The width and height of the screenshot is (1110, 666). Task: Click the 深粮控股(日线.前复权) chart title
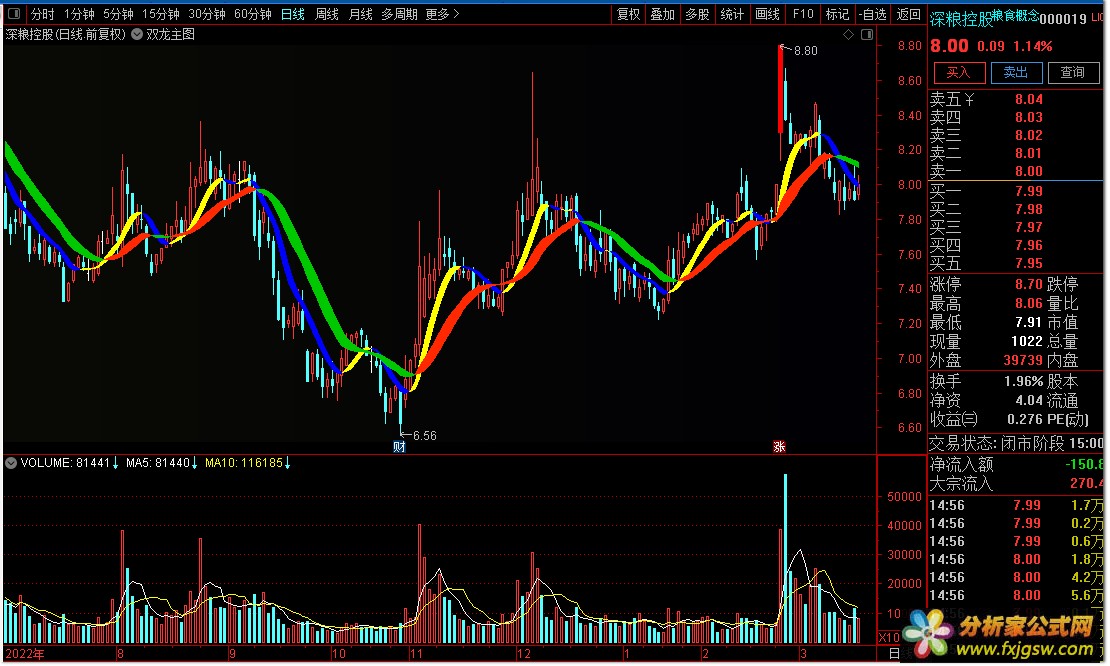click(x=66, y=34)
